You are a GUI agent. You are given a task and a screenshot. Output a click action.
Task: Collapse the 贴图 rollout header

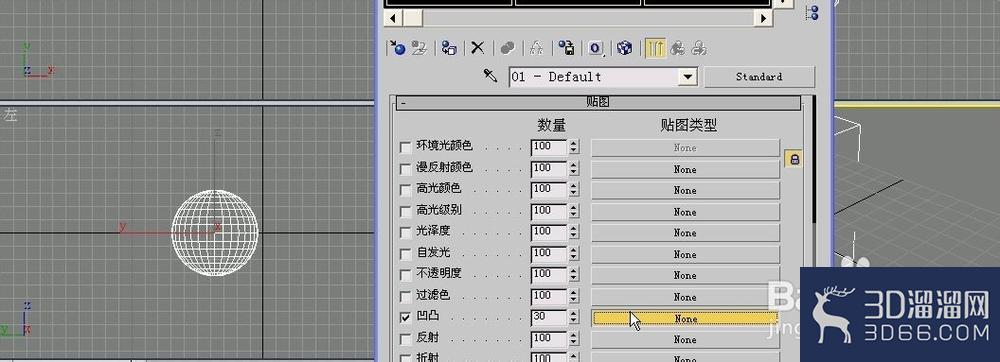pyautogui.click(x=598, y=102)
